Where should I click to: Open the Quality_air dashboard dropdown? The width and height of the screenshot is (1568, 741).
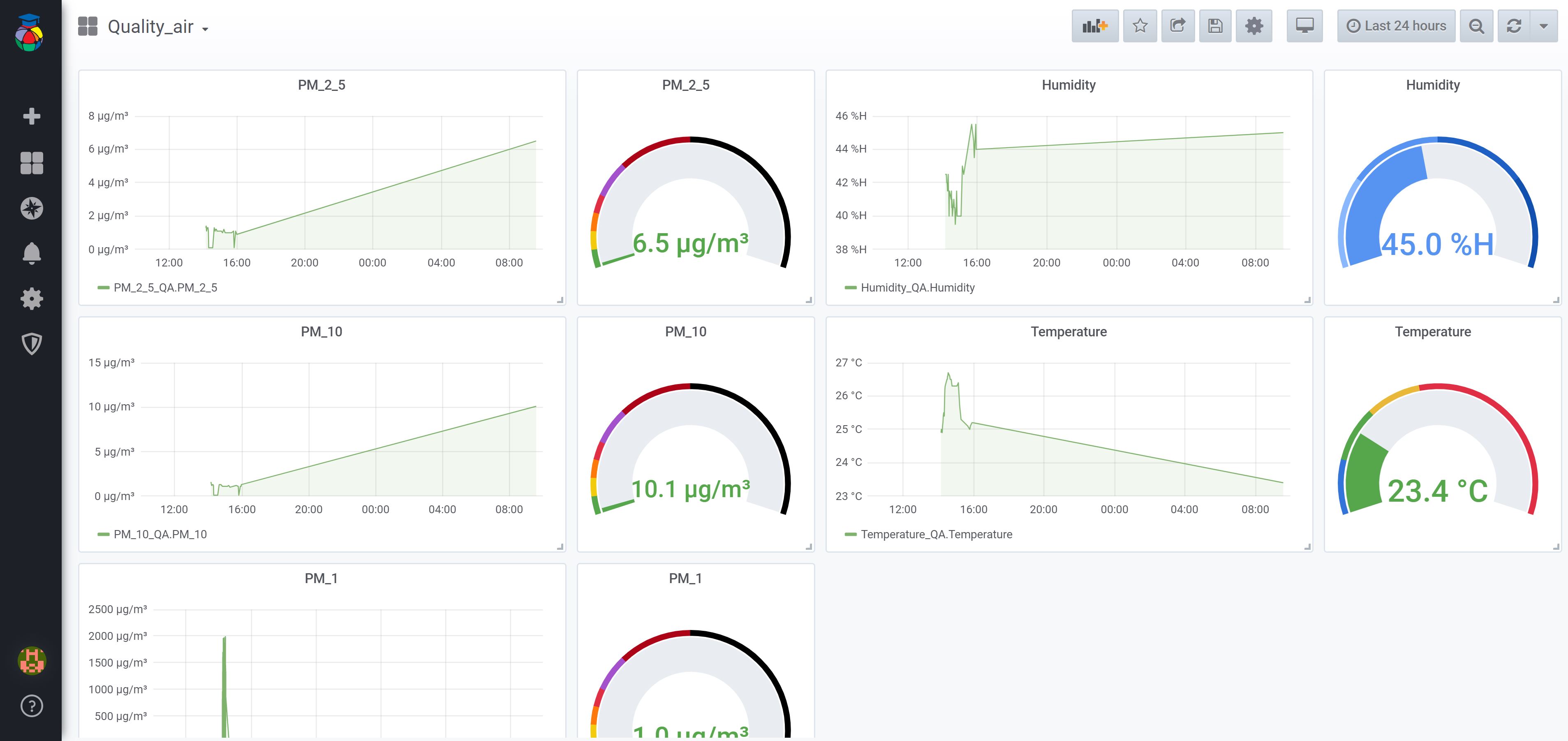(158, 27)
